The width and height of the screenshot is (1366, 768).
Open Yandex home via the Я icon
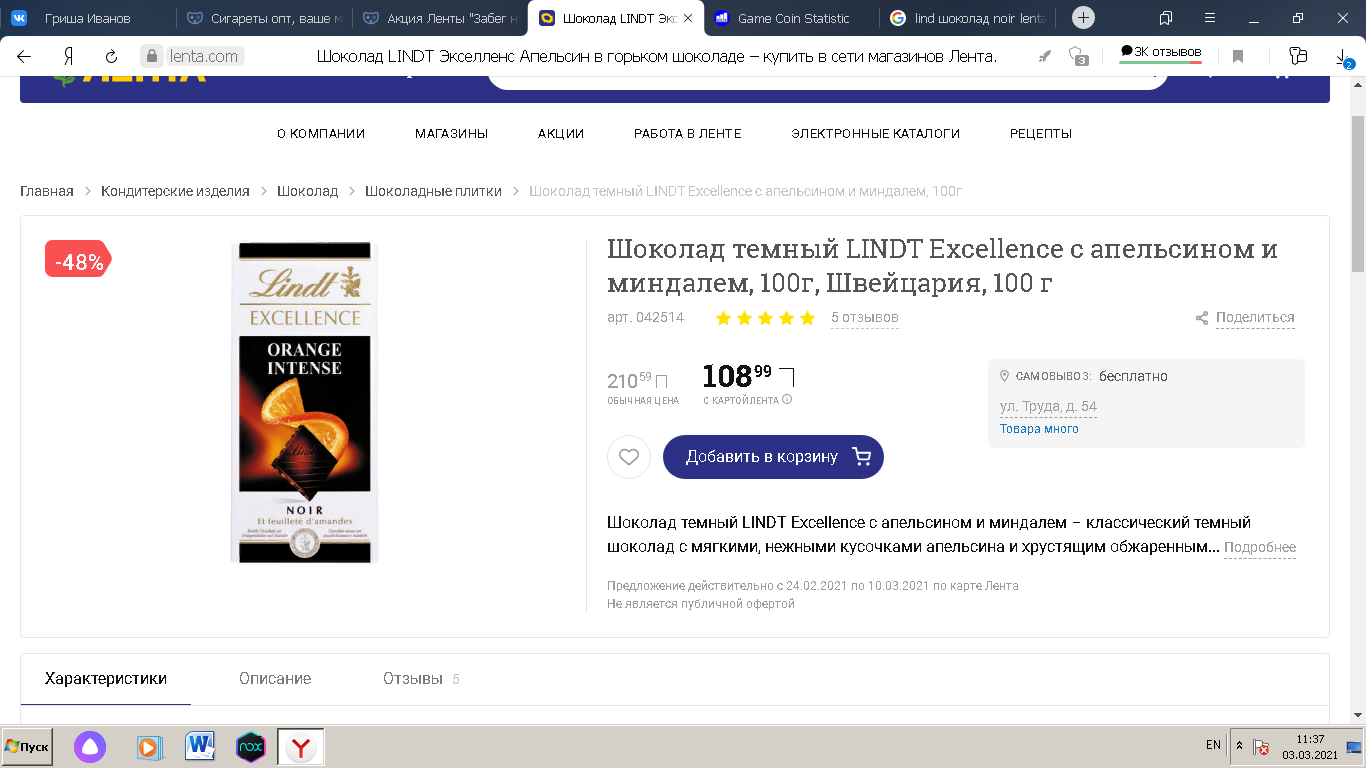[69, 57]
